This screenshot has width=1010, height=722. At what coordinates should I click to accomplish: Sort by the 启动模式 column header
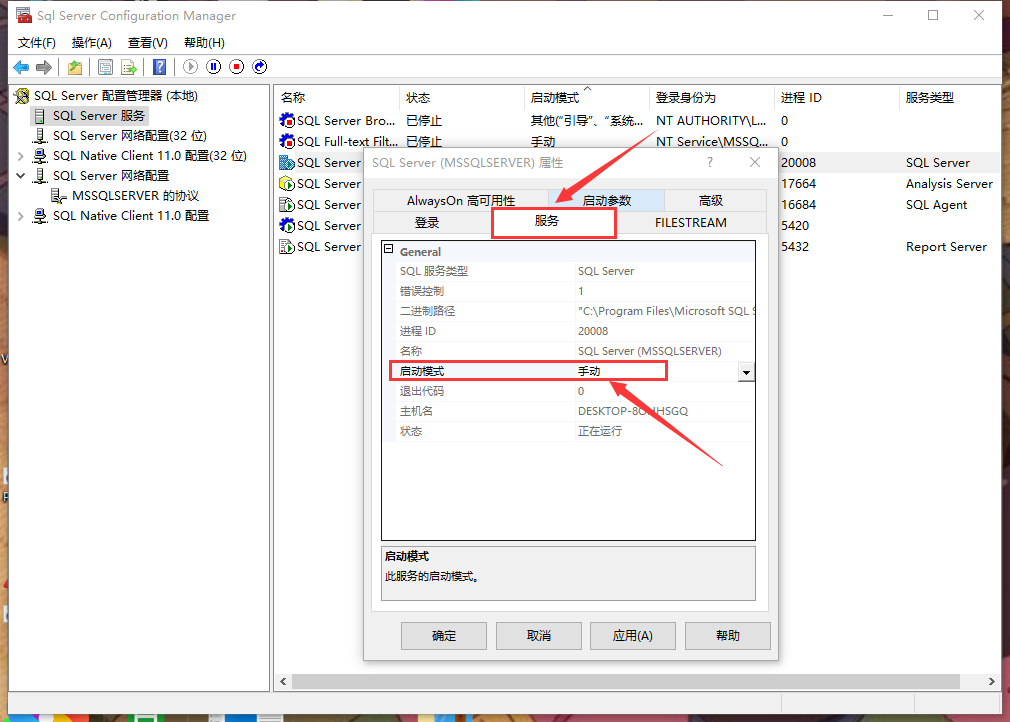pyautogui.click(x=587, y=98)
